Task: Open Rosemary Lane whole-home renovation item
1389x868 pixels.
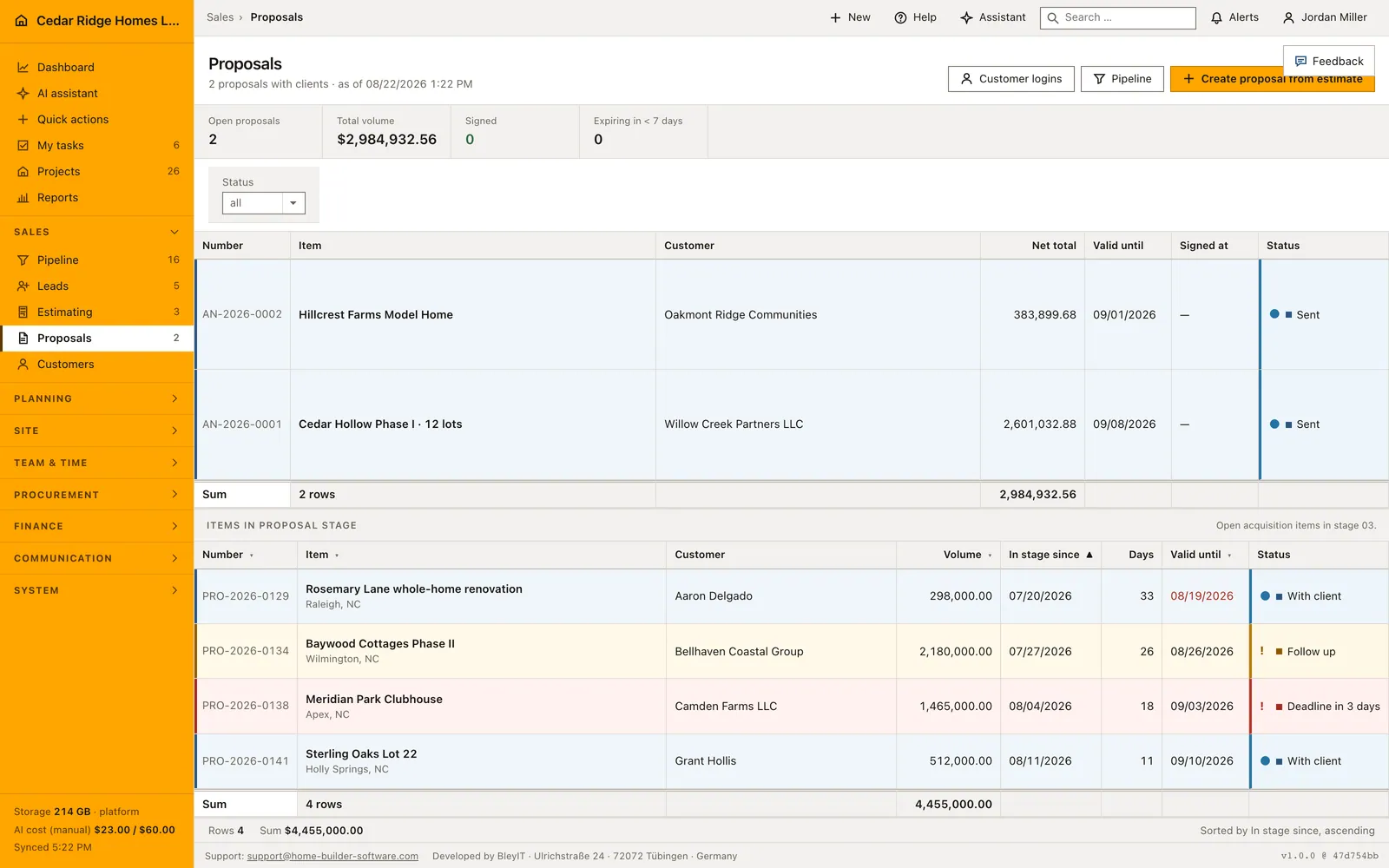Action: click(413, 589)
